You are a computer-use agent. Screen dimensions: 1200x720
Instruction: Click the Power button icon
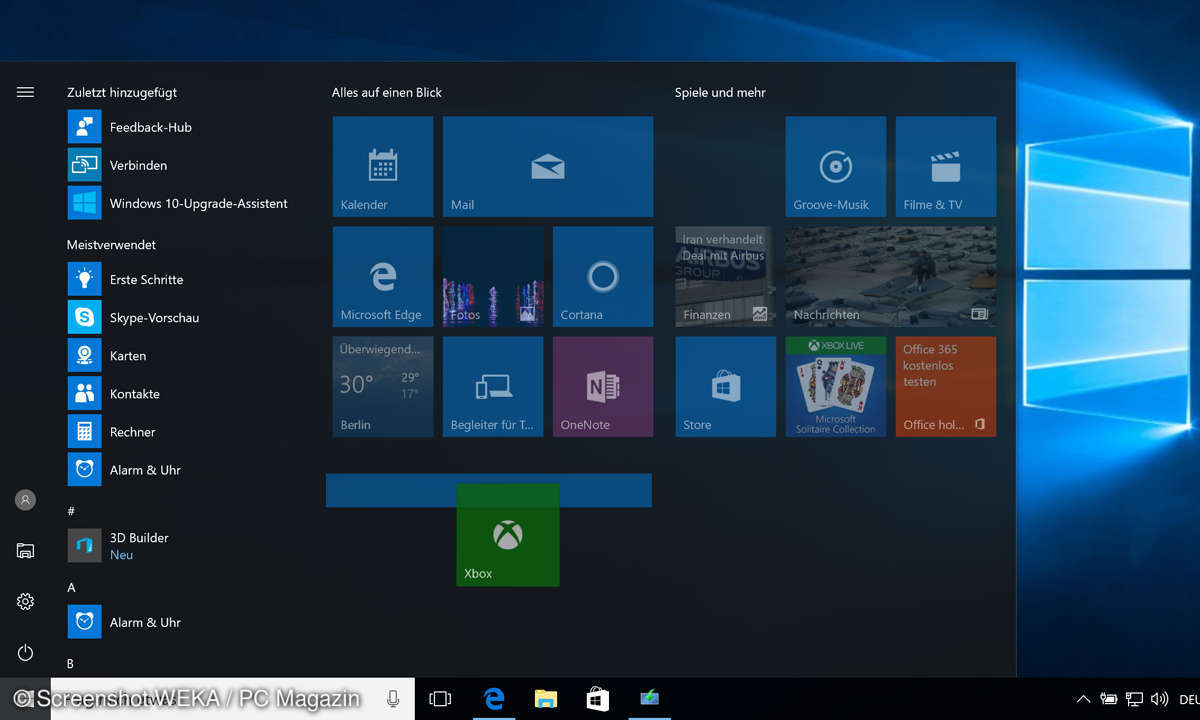tap(25, 653)
